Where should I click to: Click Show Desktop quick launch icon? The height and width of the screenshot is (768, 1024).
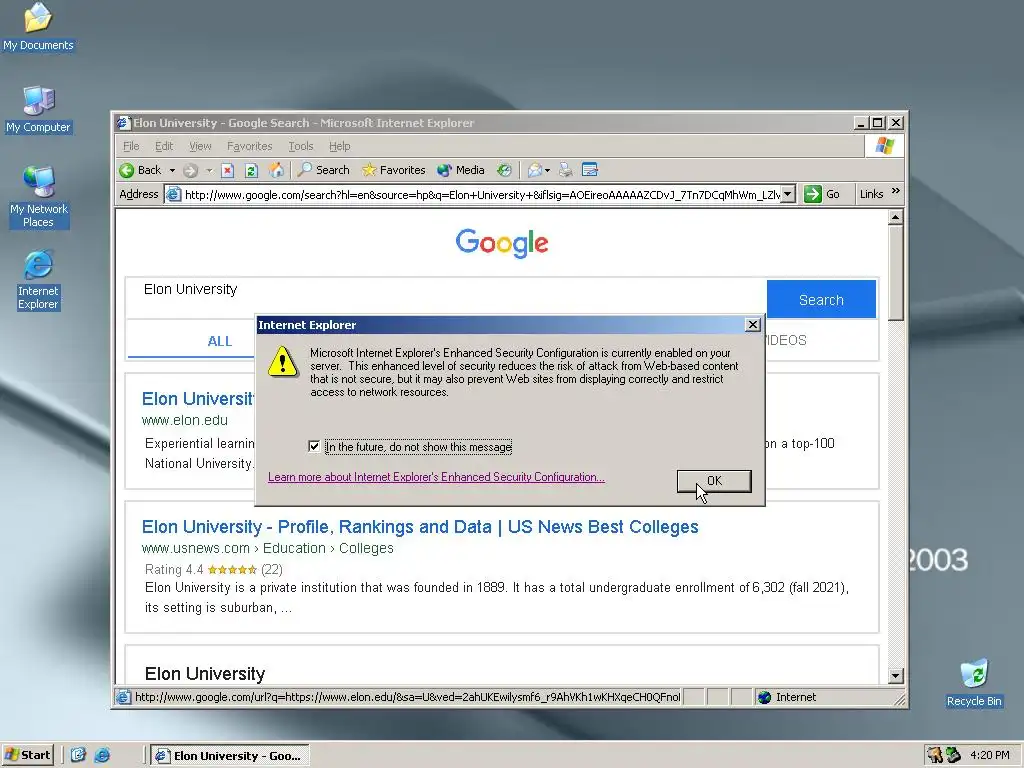78,755
